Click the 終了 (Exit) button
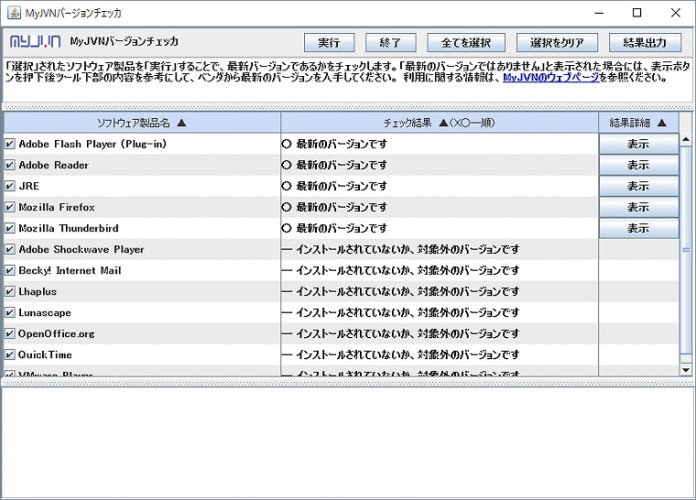696x500 pixels. 390,43
